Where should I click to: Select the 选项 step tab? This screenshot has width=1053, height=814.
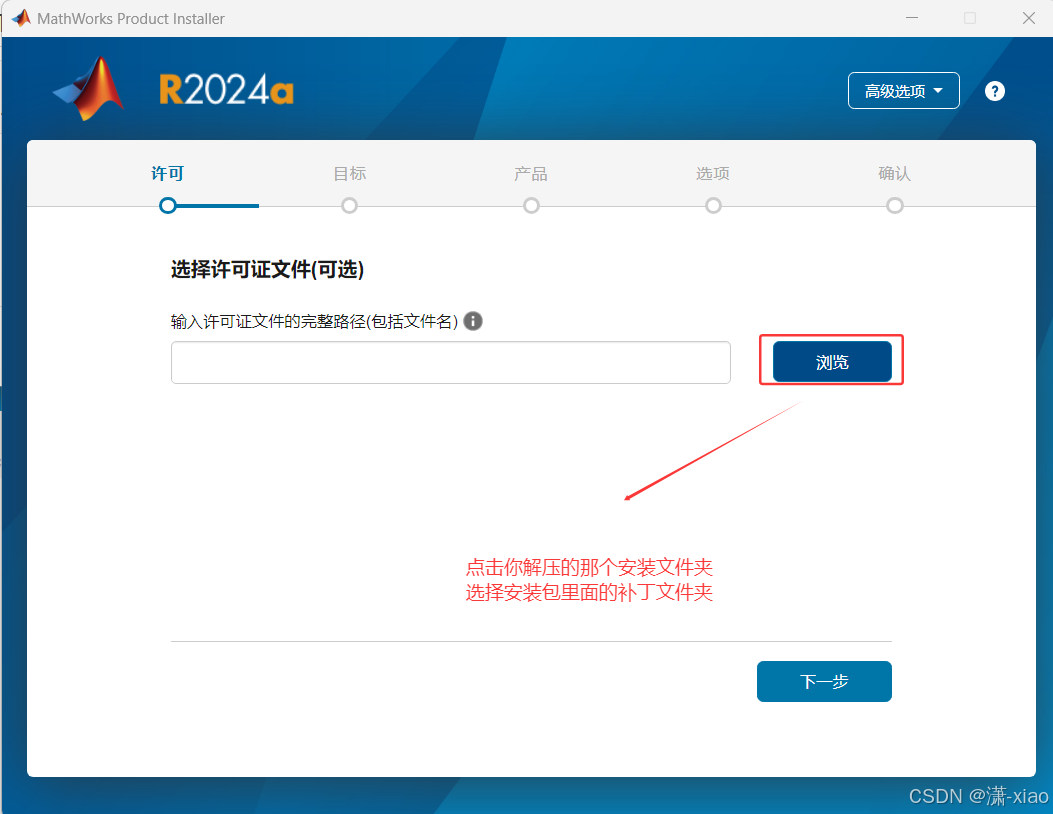(713, 174)
